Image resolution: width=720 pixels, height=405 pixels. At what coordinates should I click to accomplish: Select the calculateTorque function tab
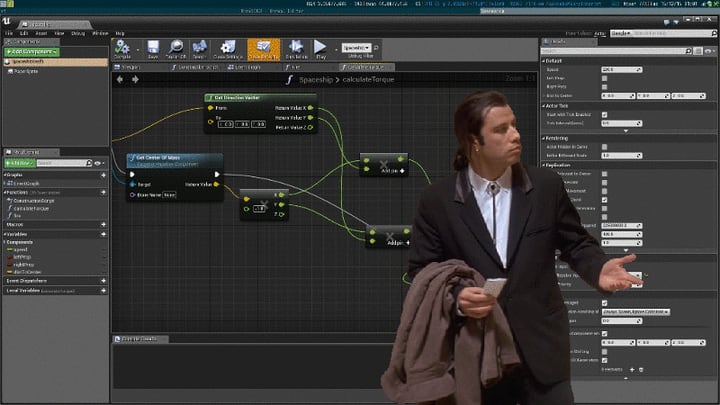tap(366, 67)
